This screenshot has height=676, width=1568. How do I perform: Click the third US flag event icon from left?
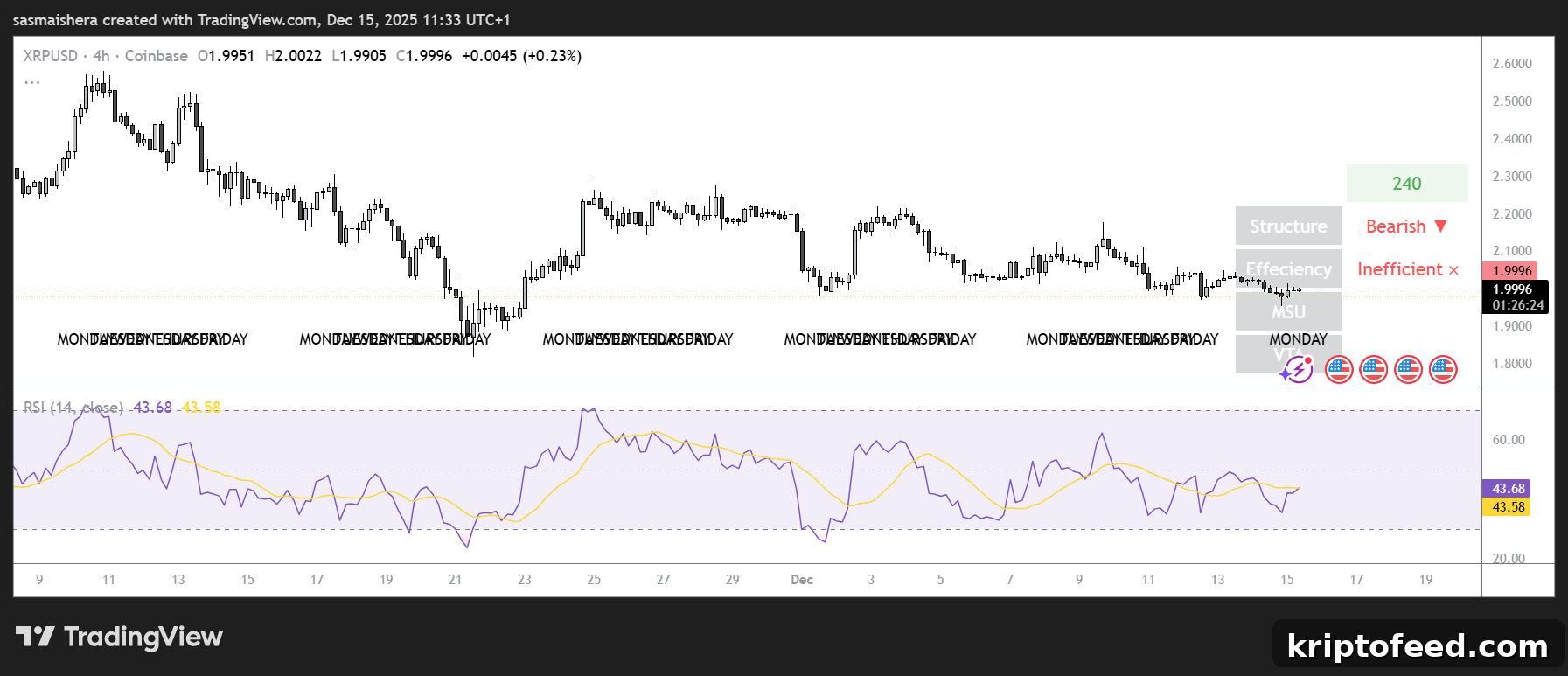[x=1408, y=370]
